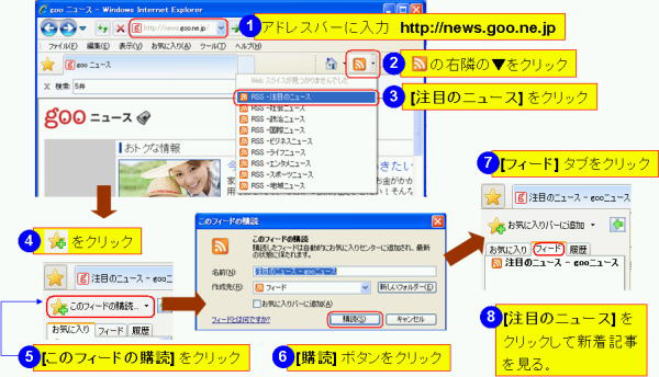Click the キャンセル button

click(411, 319)
